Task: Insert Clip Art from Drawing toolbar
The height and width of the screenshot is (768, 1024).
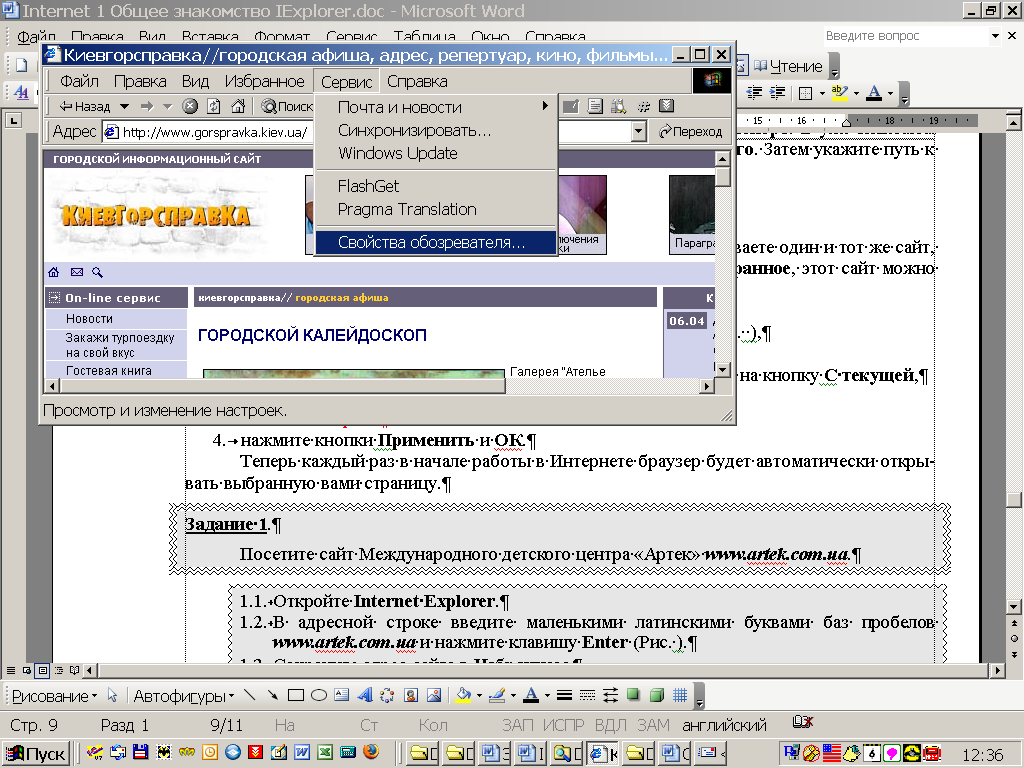Action: (411, 695)
